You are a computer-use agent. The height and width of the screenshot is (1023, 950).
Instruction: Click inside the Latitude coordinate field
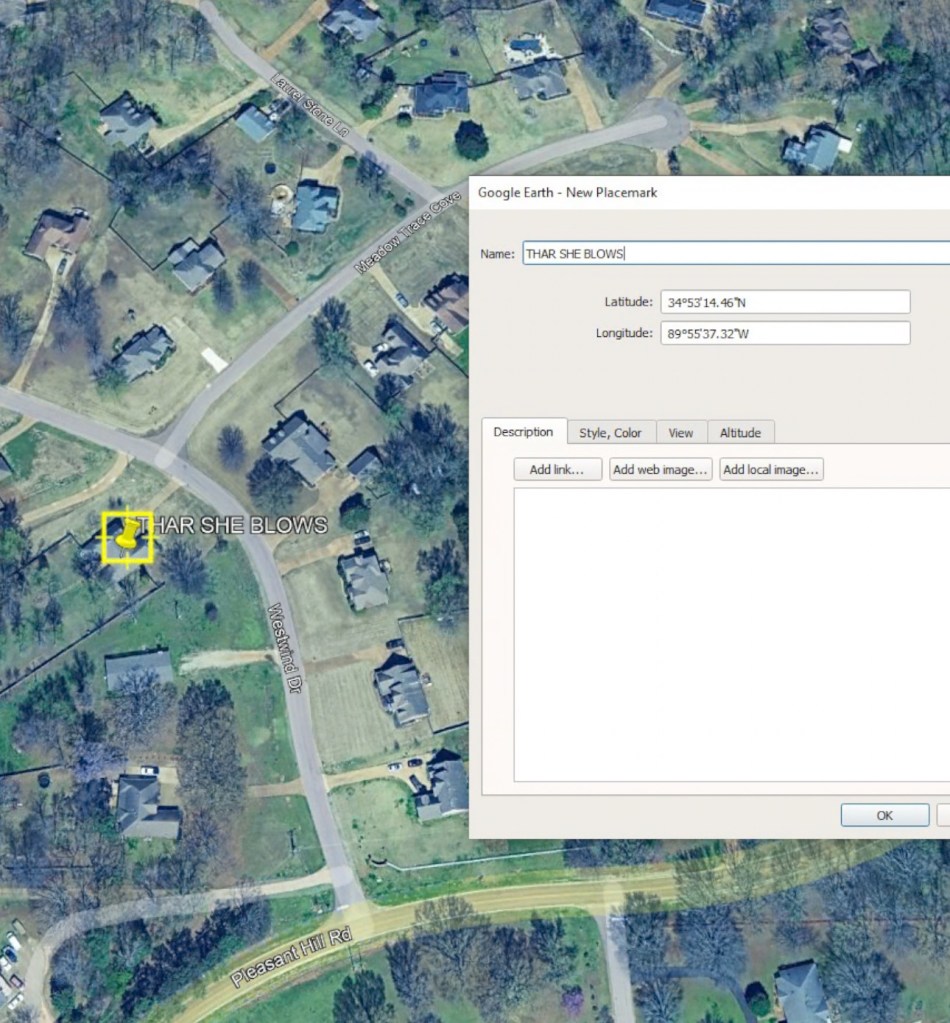(x=784, y=302)
